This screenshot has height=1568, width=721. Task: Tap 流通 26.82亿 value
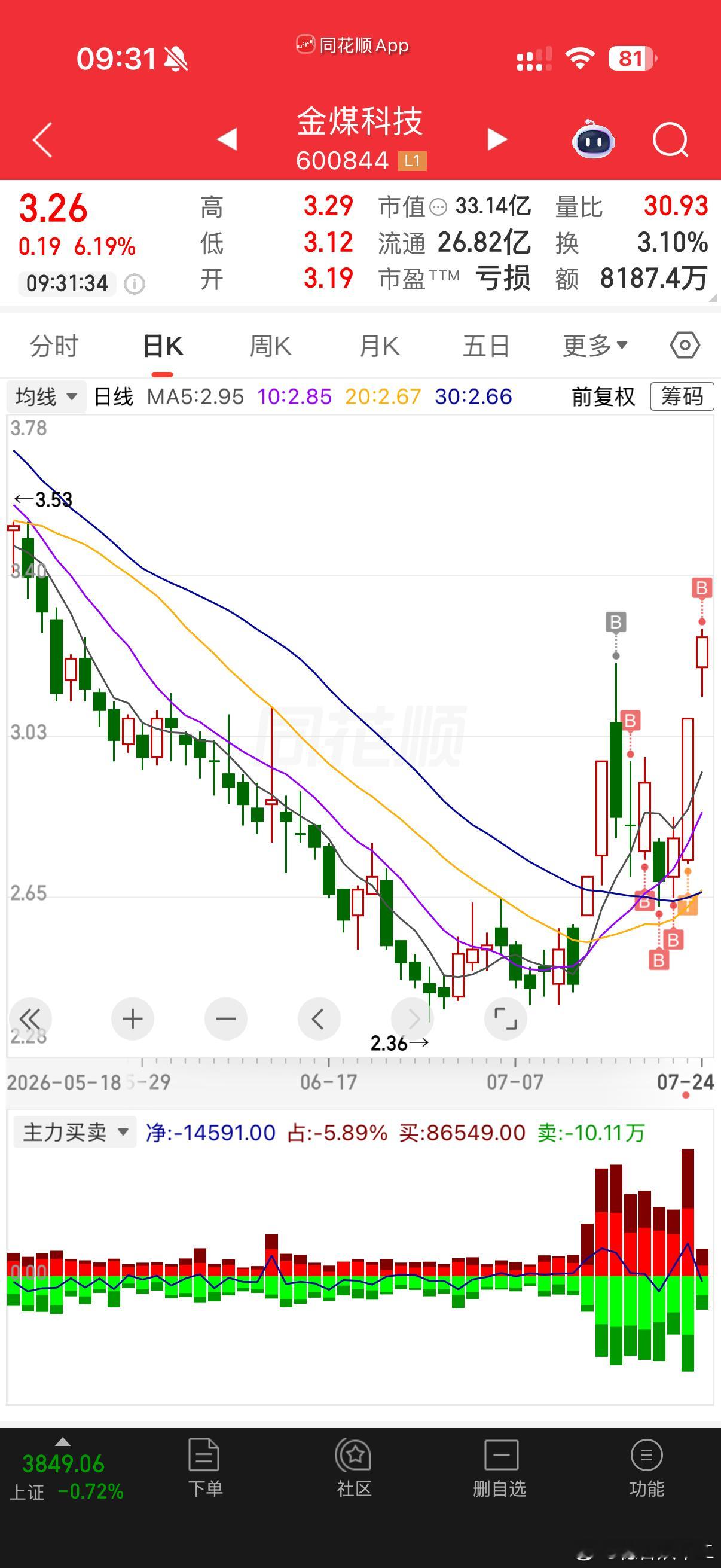[x=484, y=243]
